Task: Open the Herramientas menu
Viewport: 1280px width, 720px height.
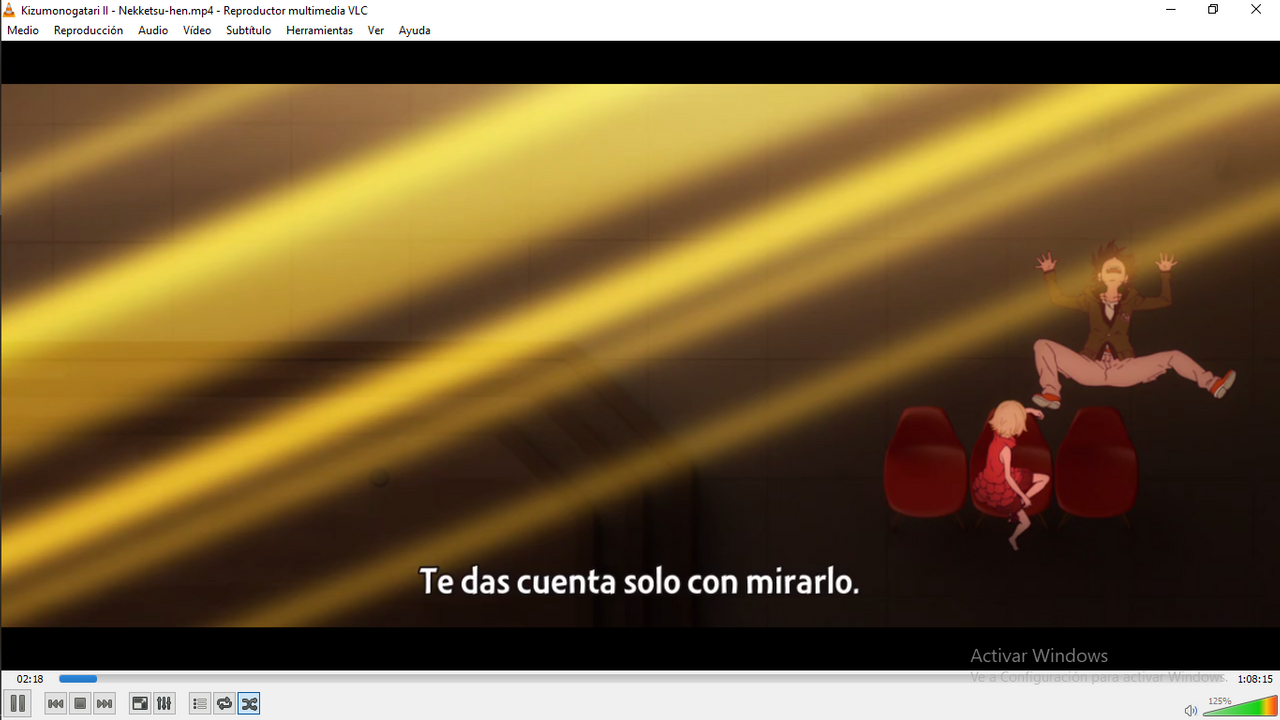Action: (319, 30)
